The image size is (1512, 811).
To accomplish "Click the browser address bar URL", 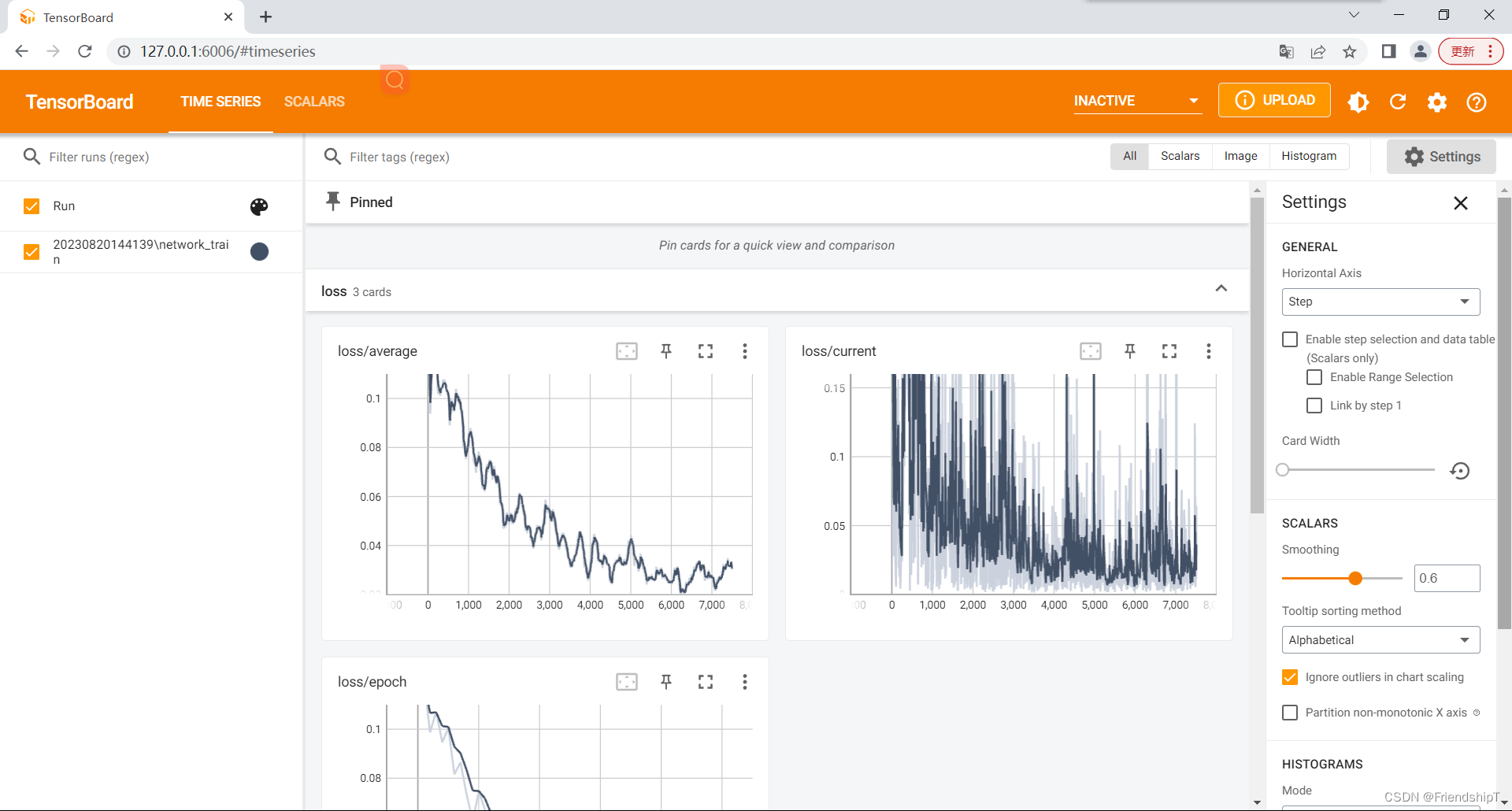I will click(x=228, y=52).
